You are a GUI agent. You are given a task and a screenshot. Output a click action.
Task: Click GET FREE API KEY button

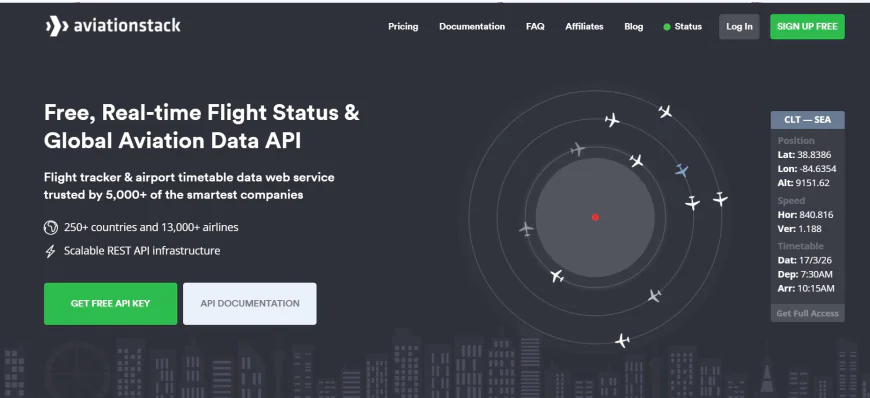110,304
